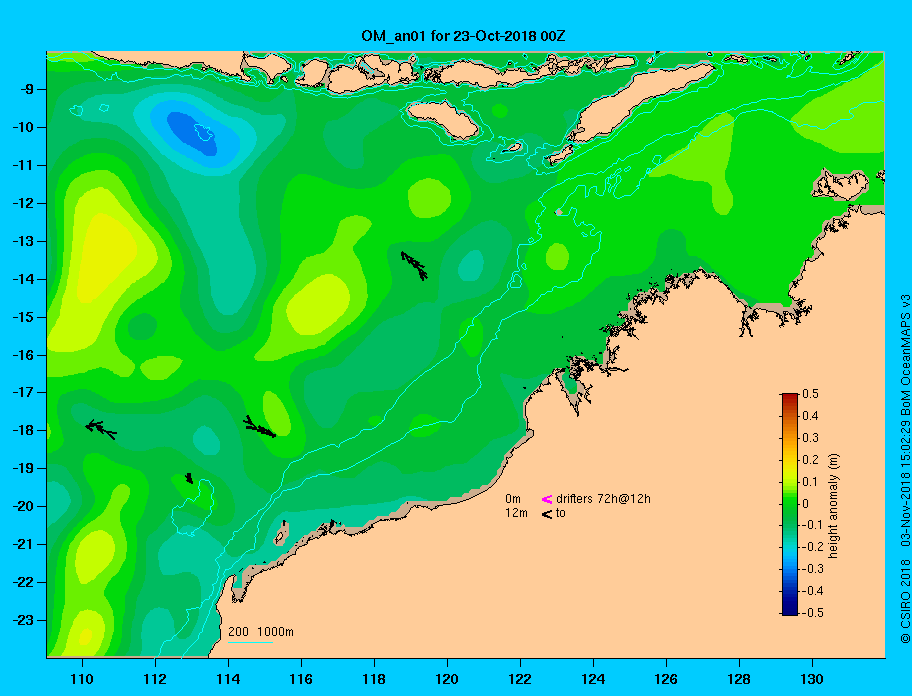Click the 'height anomaly (m)' colorbar title
The width and height of the screenshot is (912, 696).
[x=833, y=506]
